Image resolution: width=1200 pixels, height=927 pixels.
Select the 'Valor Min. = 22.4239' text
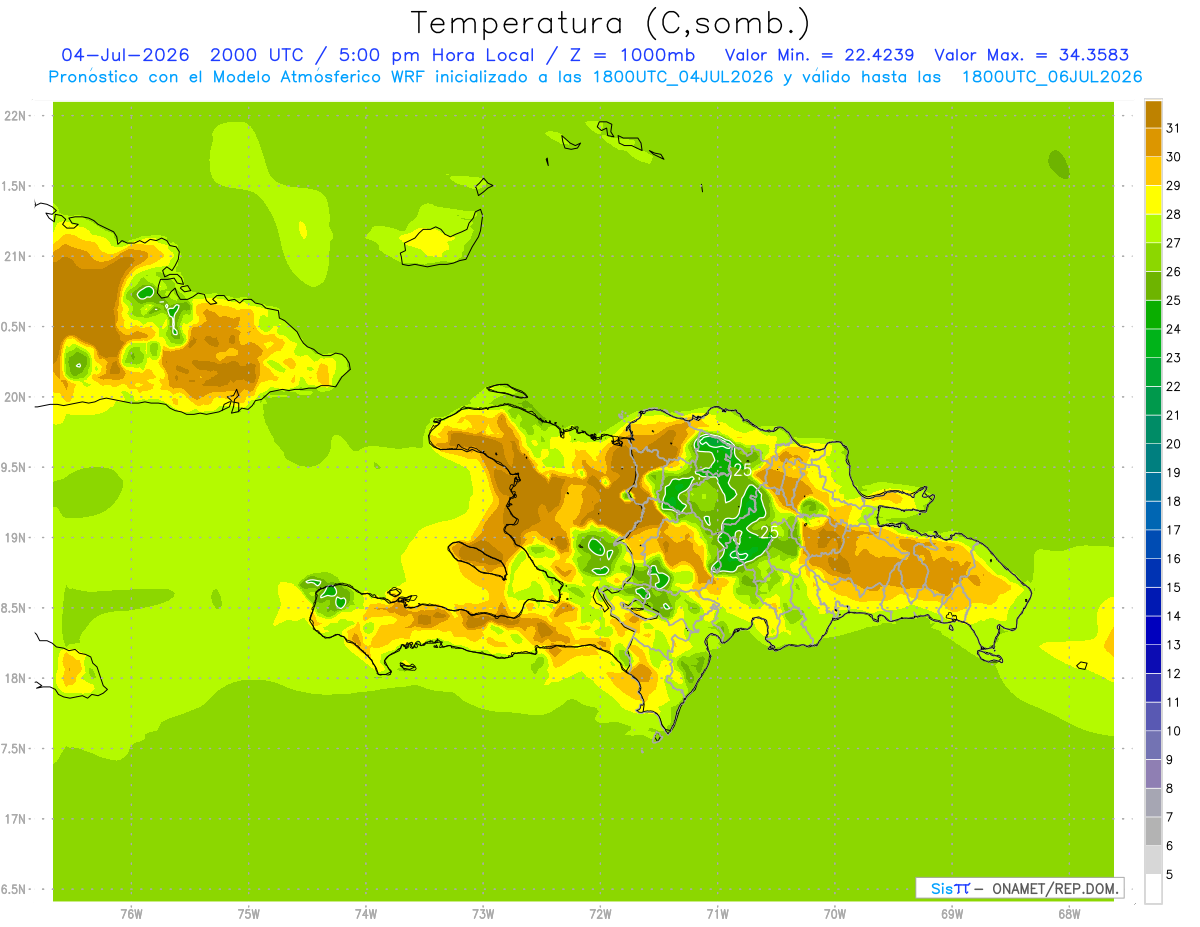[818, 55]
